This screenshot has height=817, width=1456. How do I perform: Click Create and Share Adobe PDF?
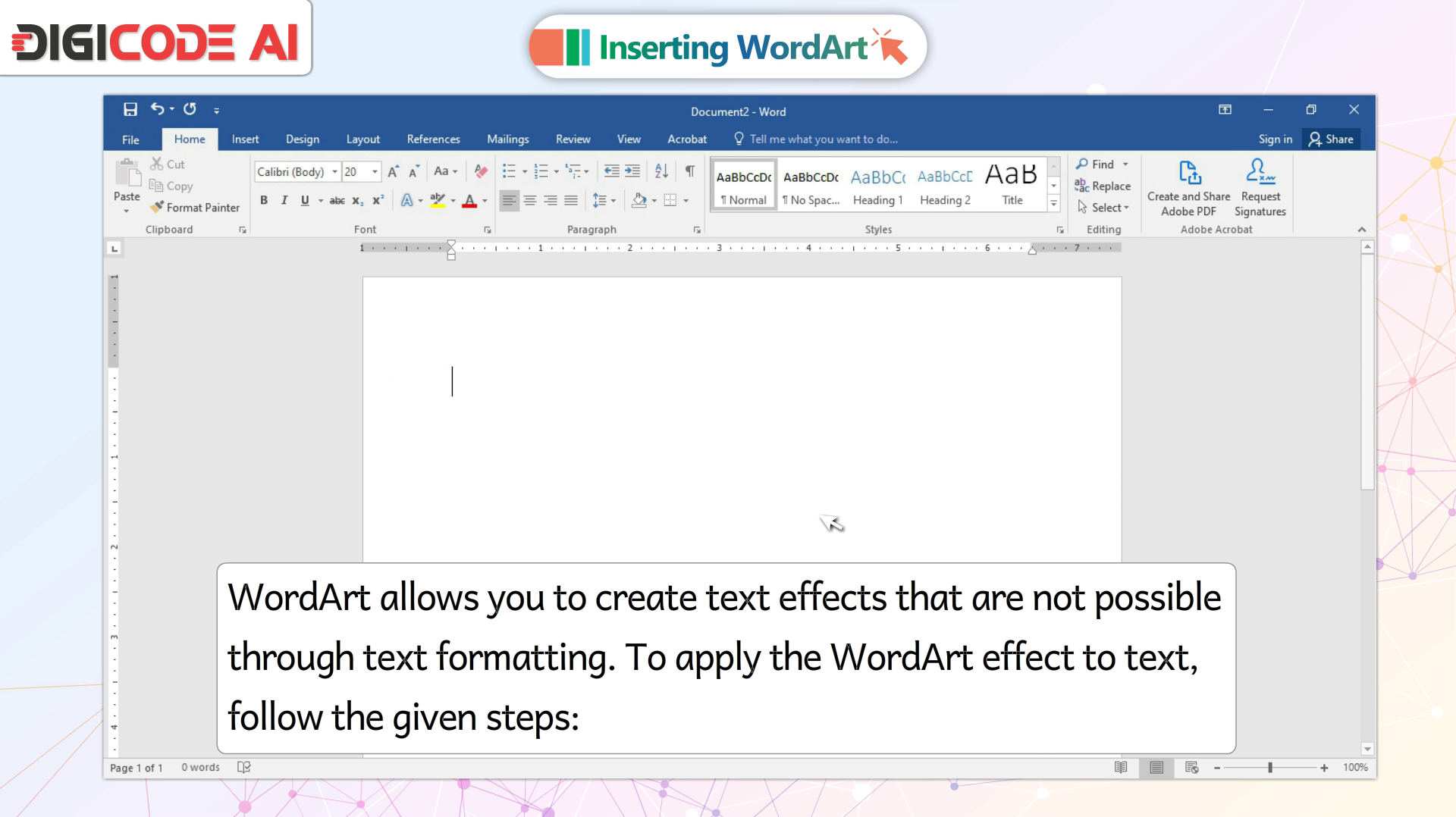pyautogui.click(x=1188, y=189)
